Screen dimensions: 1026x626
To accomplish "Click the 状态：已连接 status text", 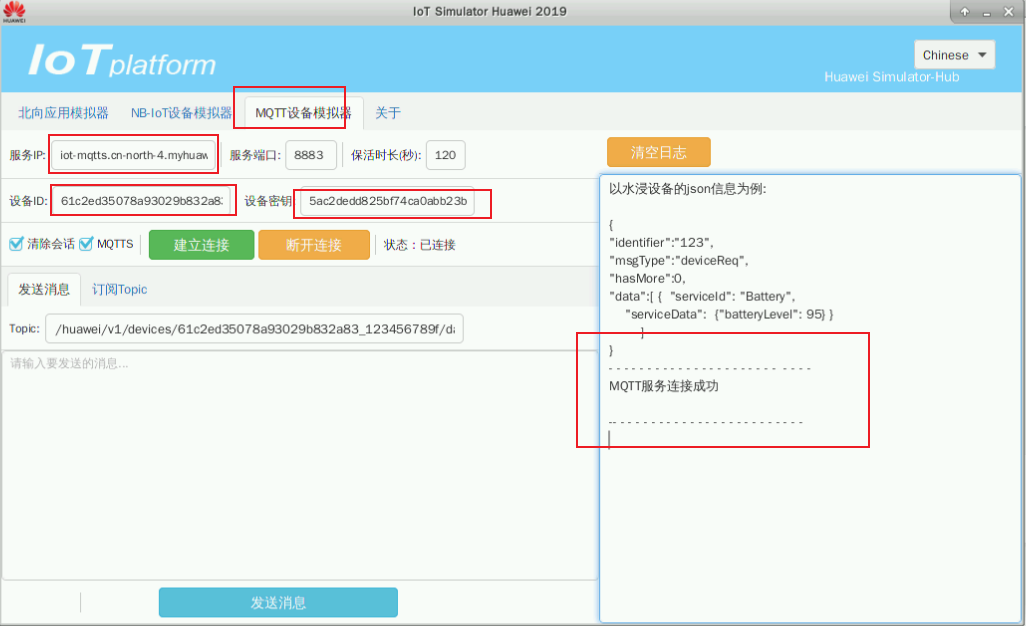I will pyautogui.click(x=419, y=245).
